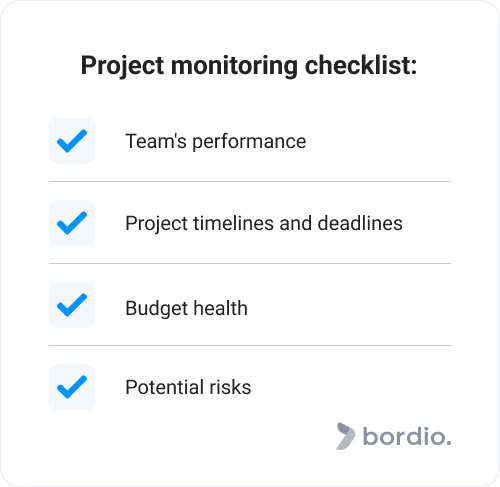Click the word "risks" in the last item
This screenshot has width=500, height=487.
(230, 387)
